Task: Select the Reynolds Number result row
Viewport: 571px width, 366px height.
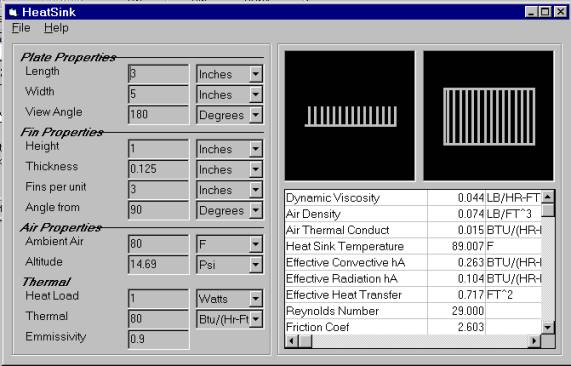Action: tap(413, 311)
